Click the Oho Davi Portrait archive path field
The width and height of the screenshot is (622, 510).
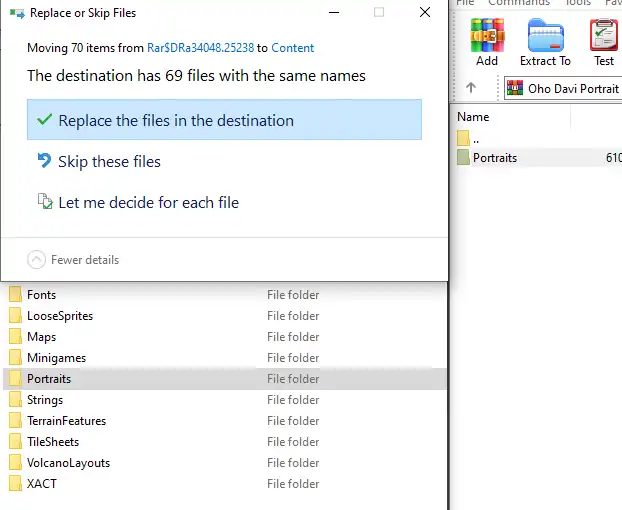click(x=565, y=88)
